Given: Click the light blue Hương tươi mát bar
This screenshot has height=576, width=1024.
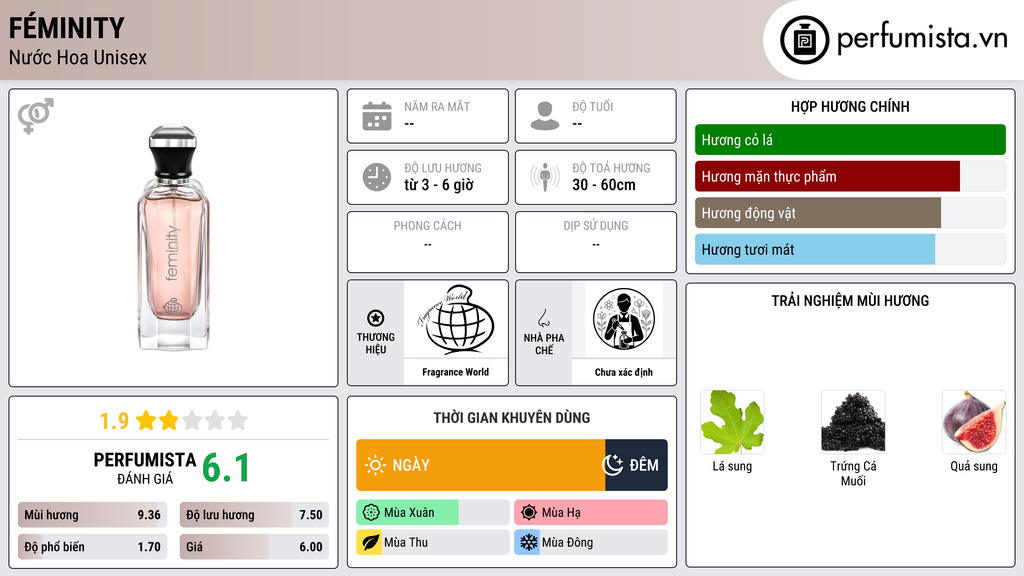Looking at the screenshot, I should point(815,249).
